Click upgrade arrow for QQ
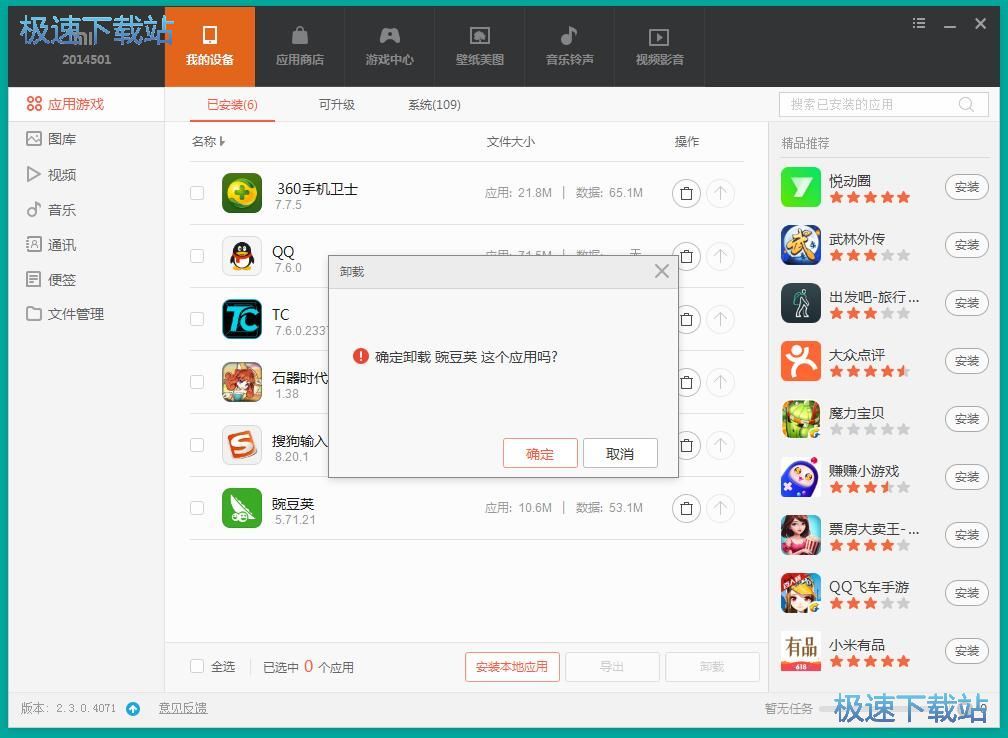The width and height of the screenshot is (1008, 738). point(721,256)
